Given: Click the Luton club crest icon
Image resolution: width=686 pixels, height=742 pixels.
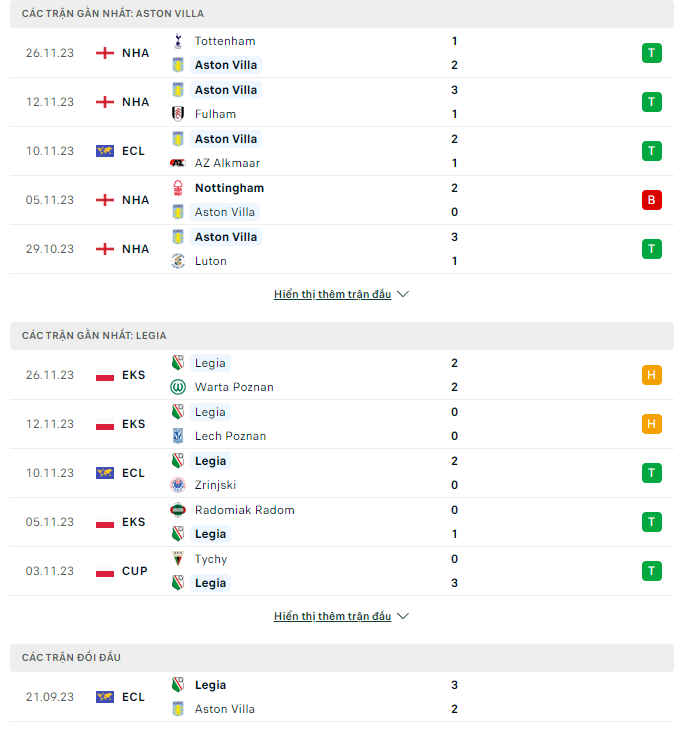Looking at the screenshot, I should pyautogui.click(x=178, y=261).
